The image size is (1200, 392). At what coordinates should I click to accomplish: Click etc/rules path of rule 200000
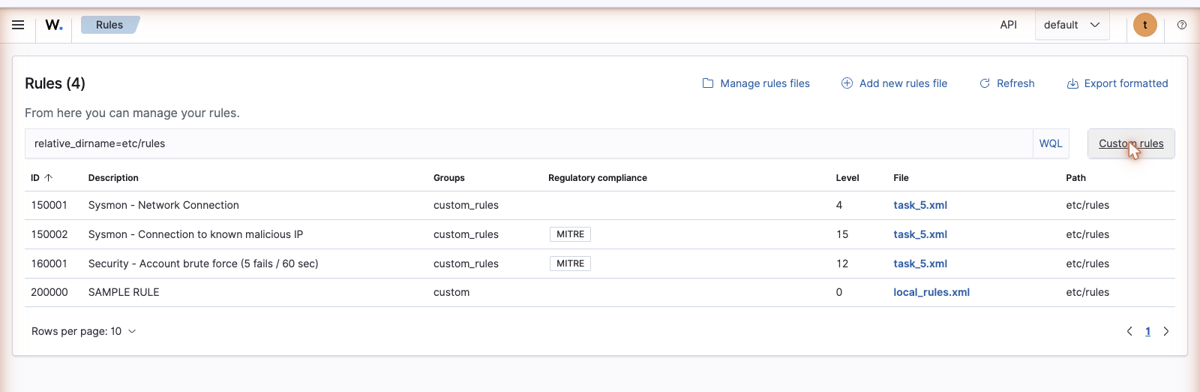tap(1088, 293)
